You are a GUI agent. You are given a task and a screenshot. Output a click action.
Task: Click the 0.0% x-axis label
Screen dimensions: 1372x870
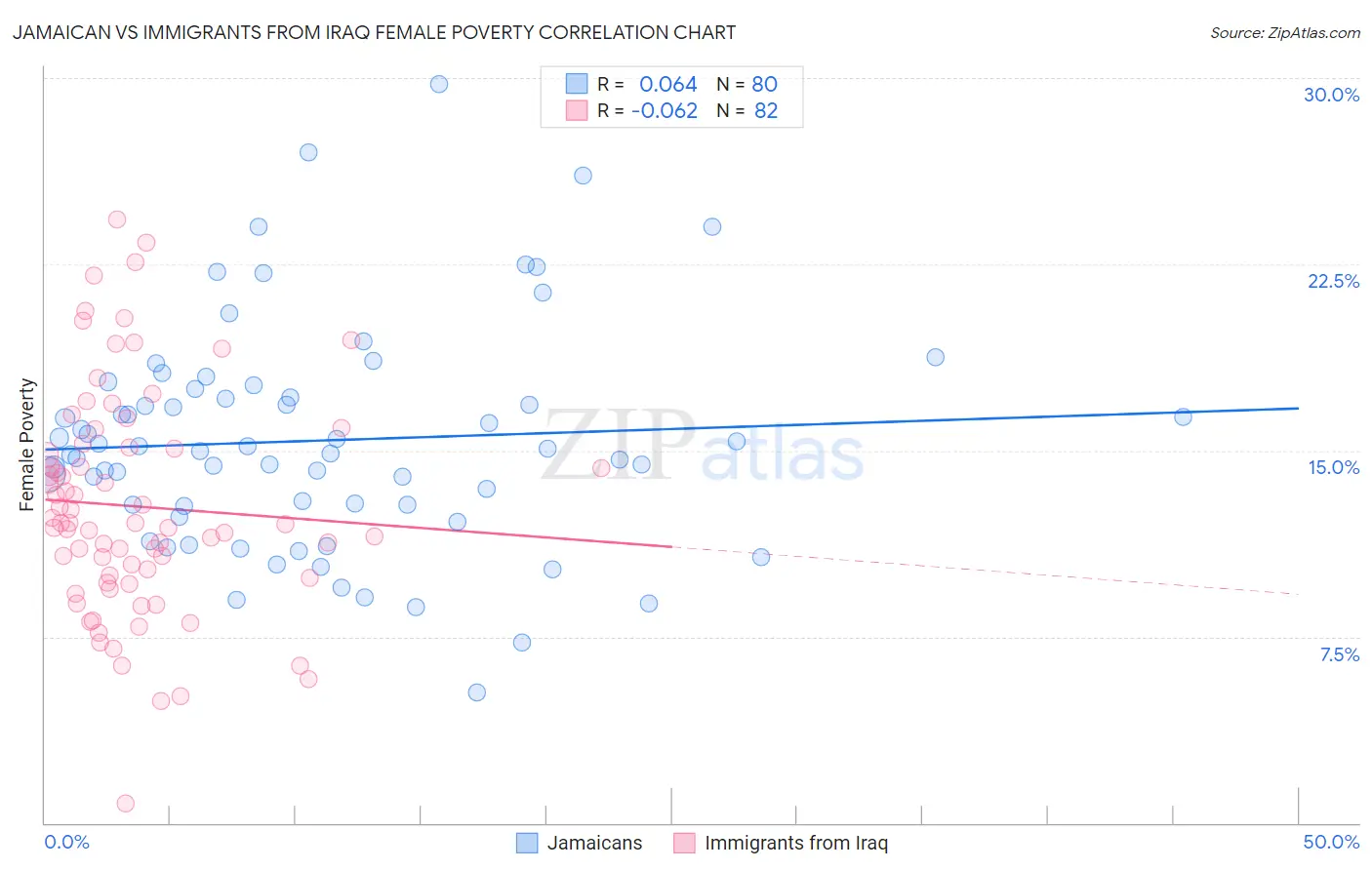(x=66, y=842)
